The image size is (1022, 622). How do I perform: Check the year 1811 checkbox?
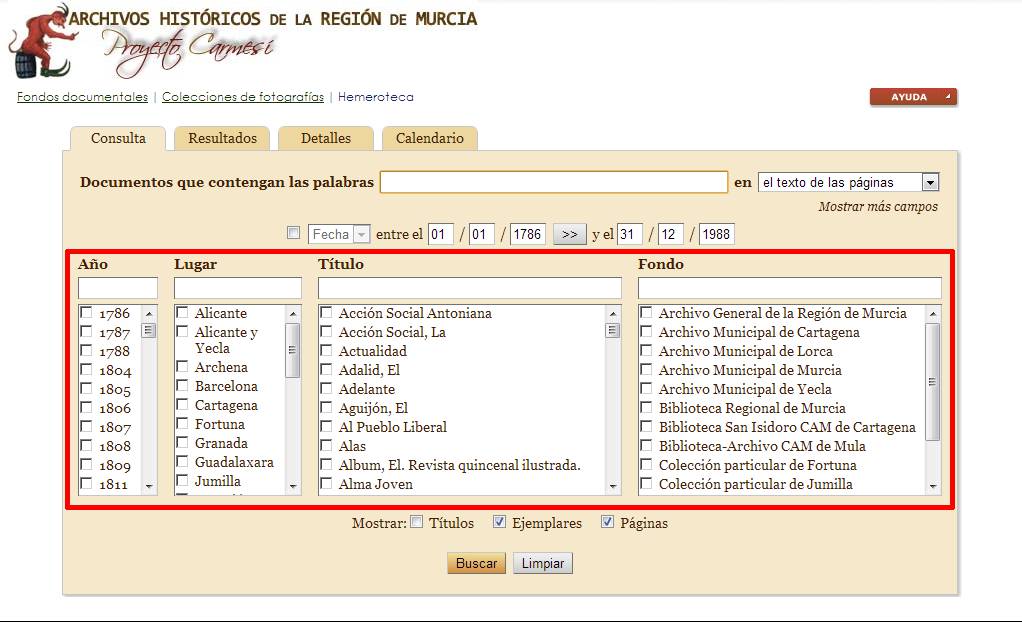pos(86,483)
